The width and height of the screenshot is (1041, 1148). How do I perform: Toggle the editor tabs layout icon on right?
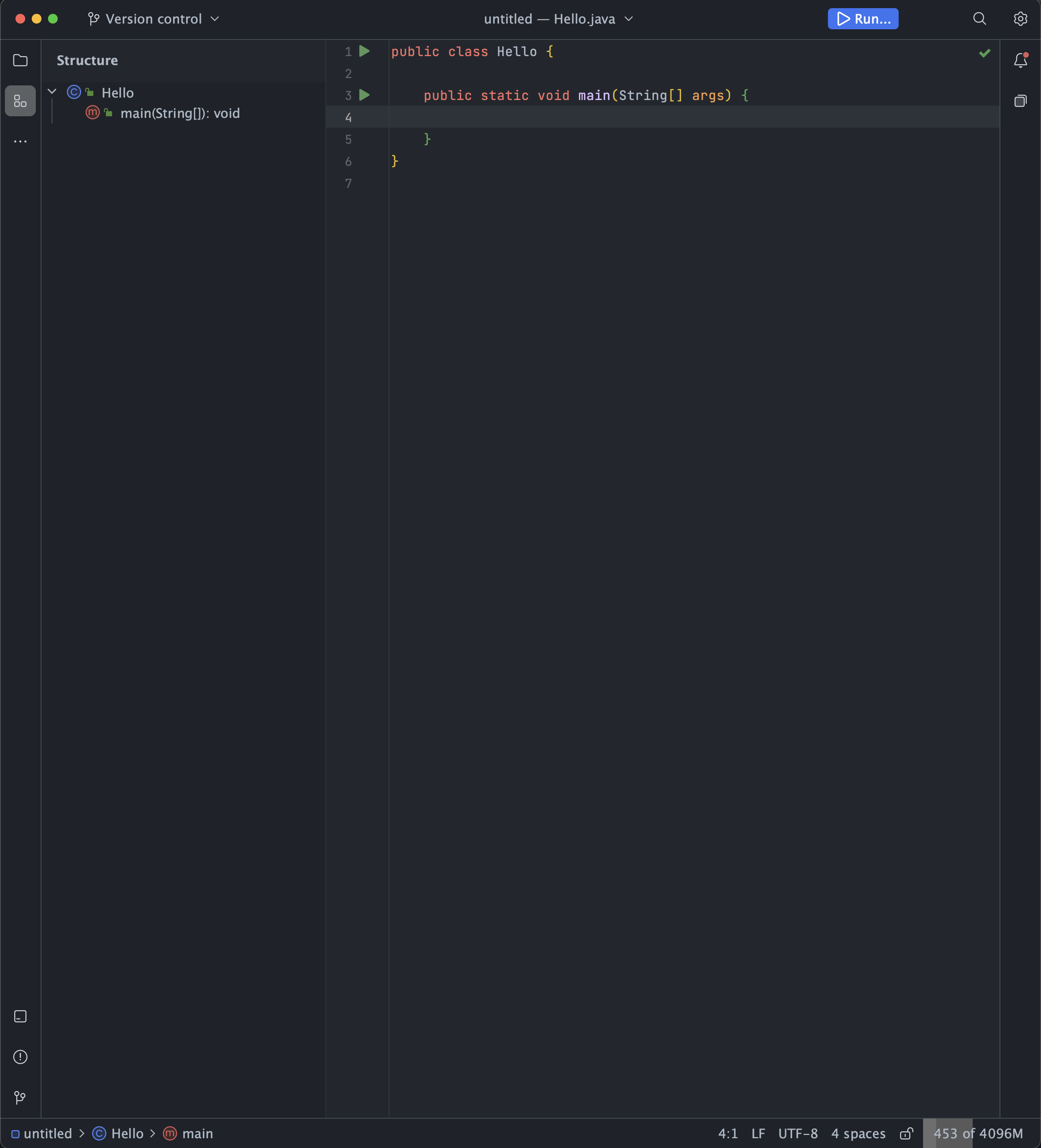pyautogui.click(x=1021, y=101)
